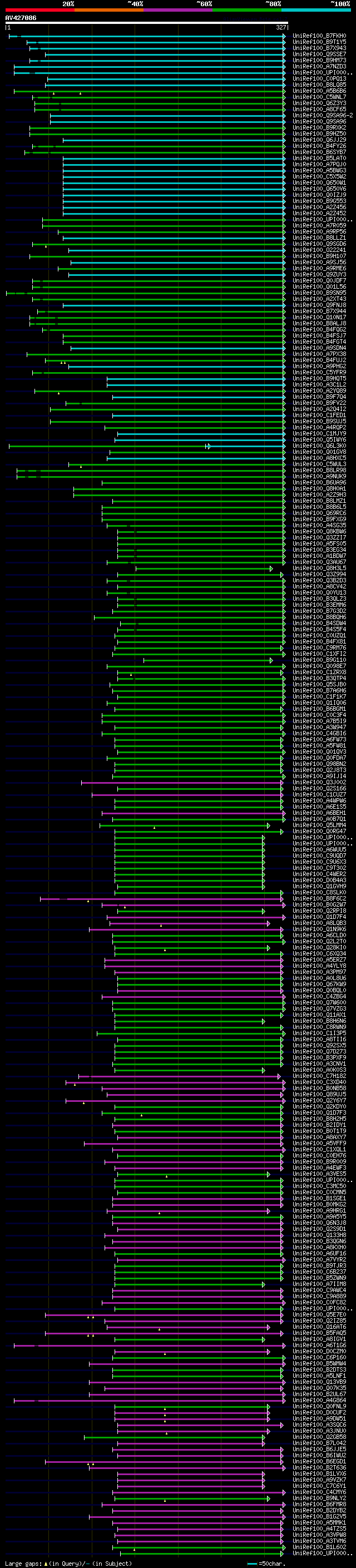Select the UniRef100_C8SLK0 label
This screenshot has width=356, height=1568.
(319, 892)
